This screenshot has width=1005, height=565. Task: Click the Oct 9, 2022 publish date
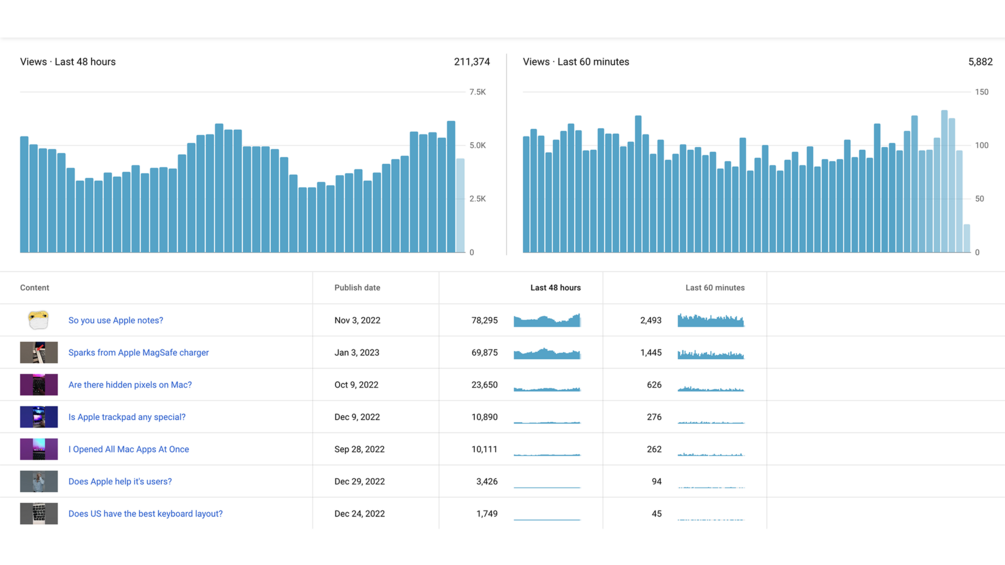coord(356,385)
